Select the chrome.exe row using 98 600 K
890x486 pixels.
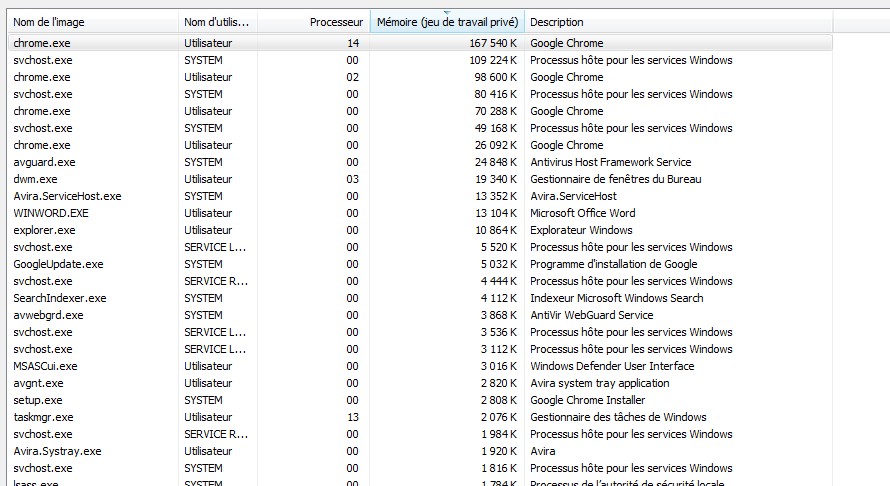click(x=420, y=77)
